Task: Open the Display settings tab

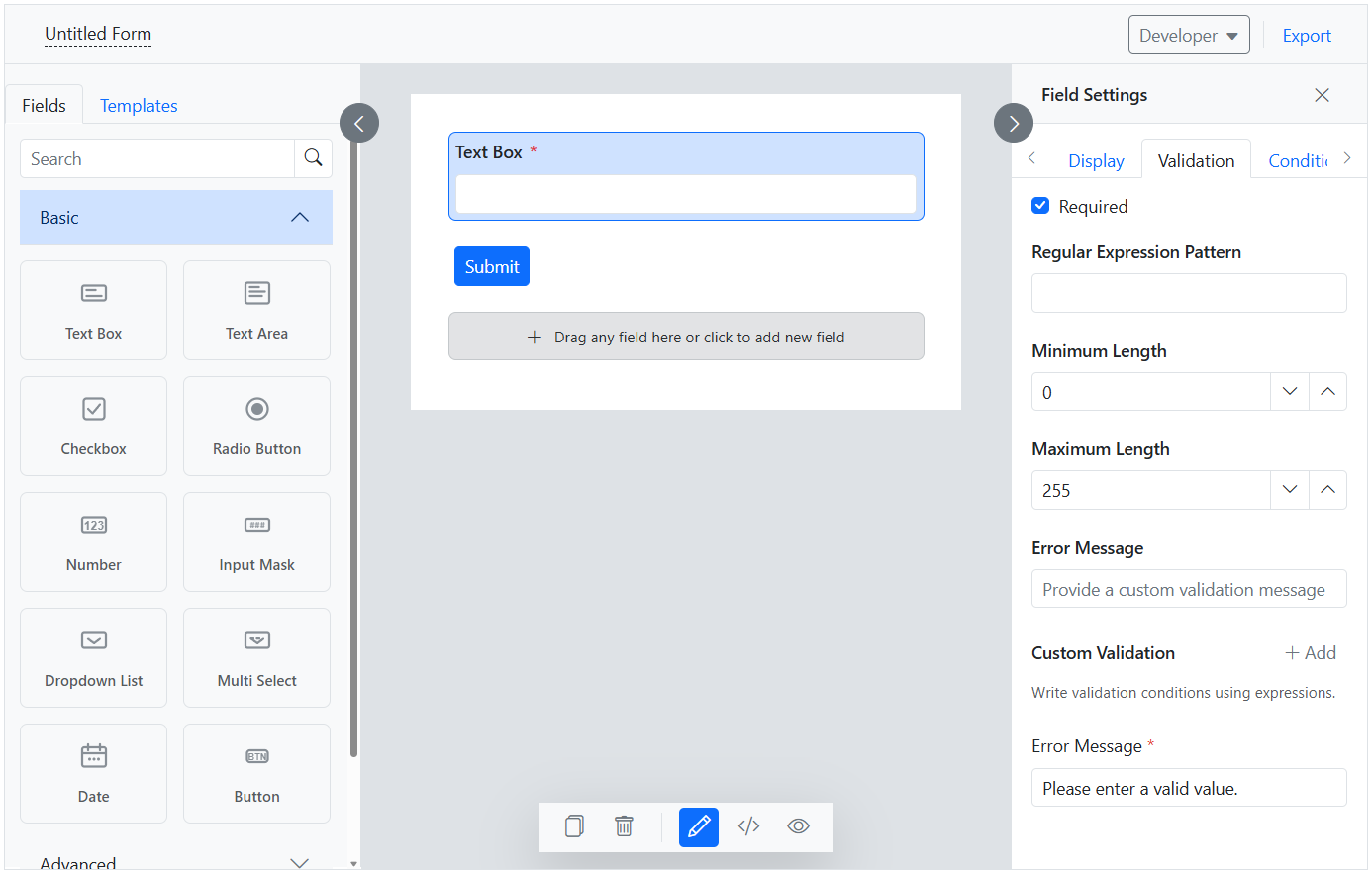Action: pyautogui.click(x=1096, y=160)
